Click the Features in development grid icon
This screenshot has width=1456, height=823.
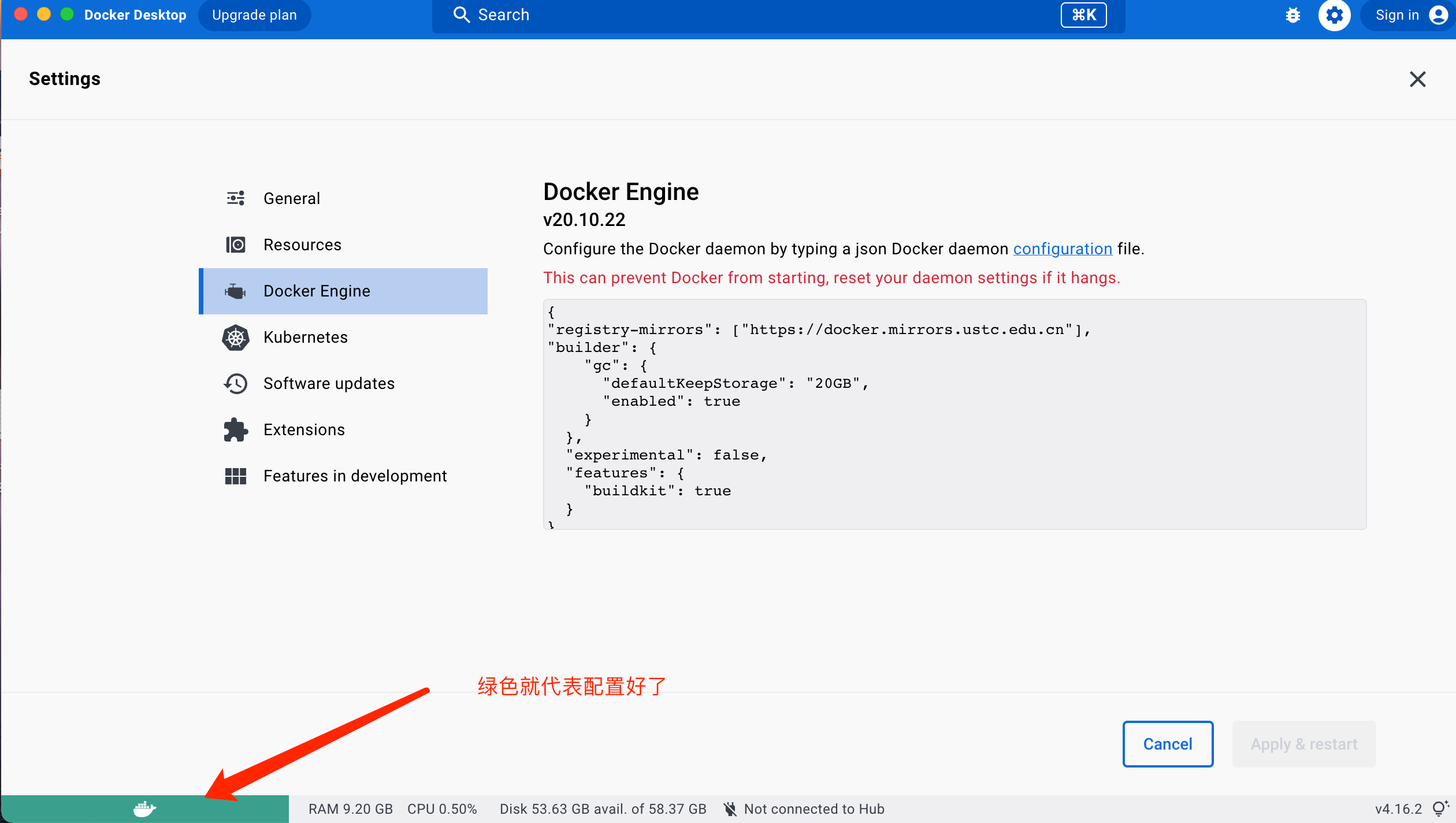point(236,476)
